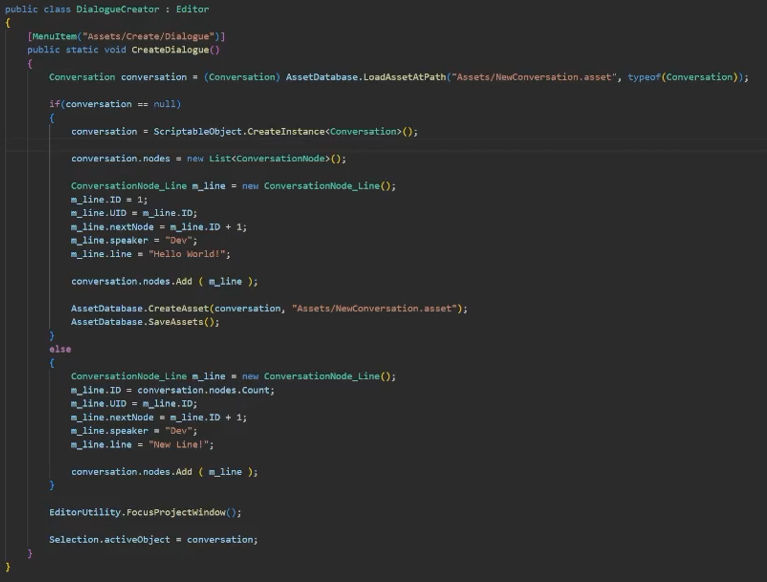767x582 pixels.
Task: Click the null keyword
Action: coord(164,104)
